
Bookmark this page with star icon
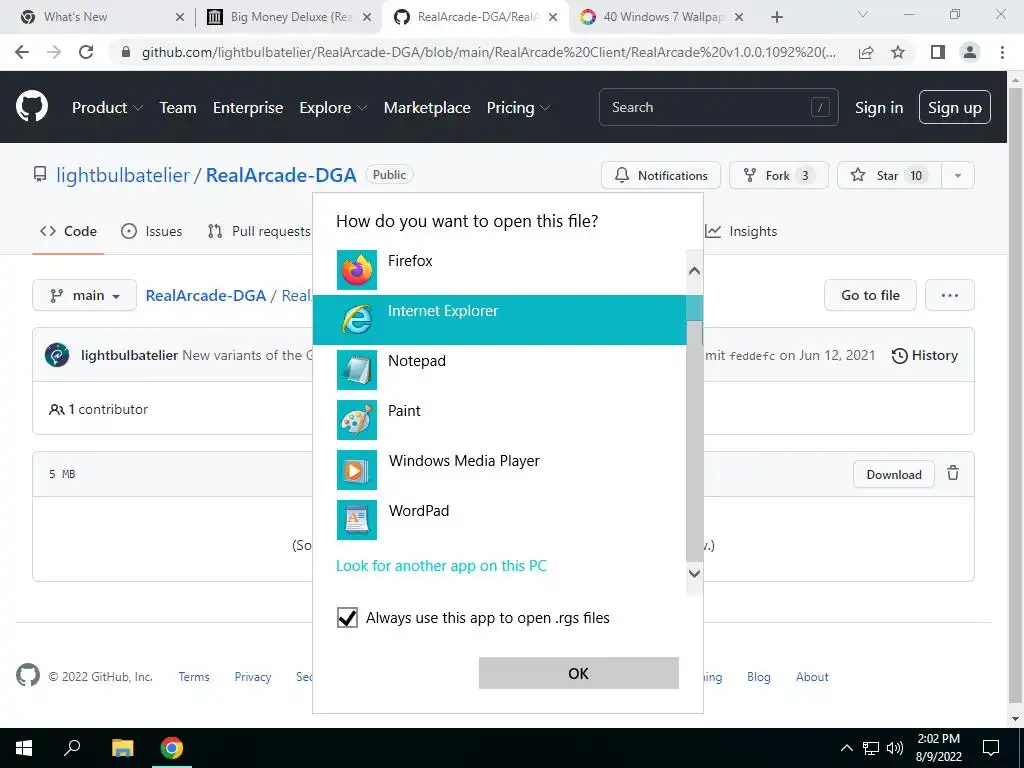pos(898,52)
